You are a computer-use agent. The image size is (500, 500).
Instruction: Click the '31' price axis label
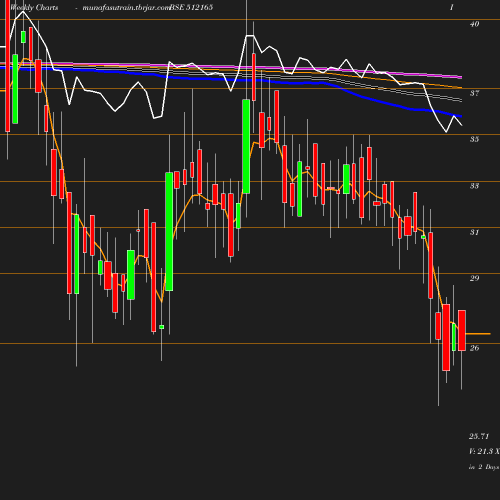[474, 232]
